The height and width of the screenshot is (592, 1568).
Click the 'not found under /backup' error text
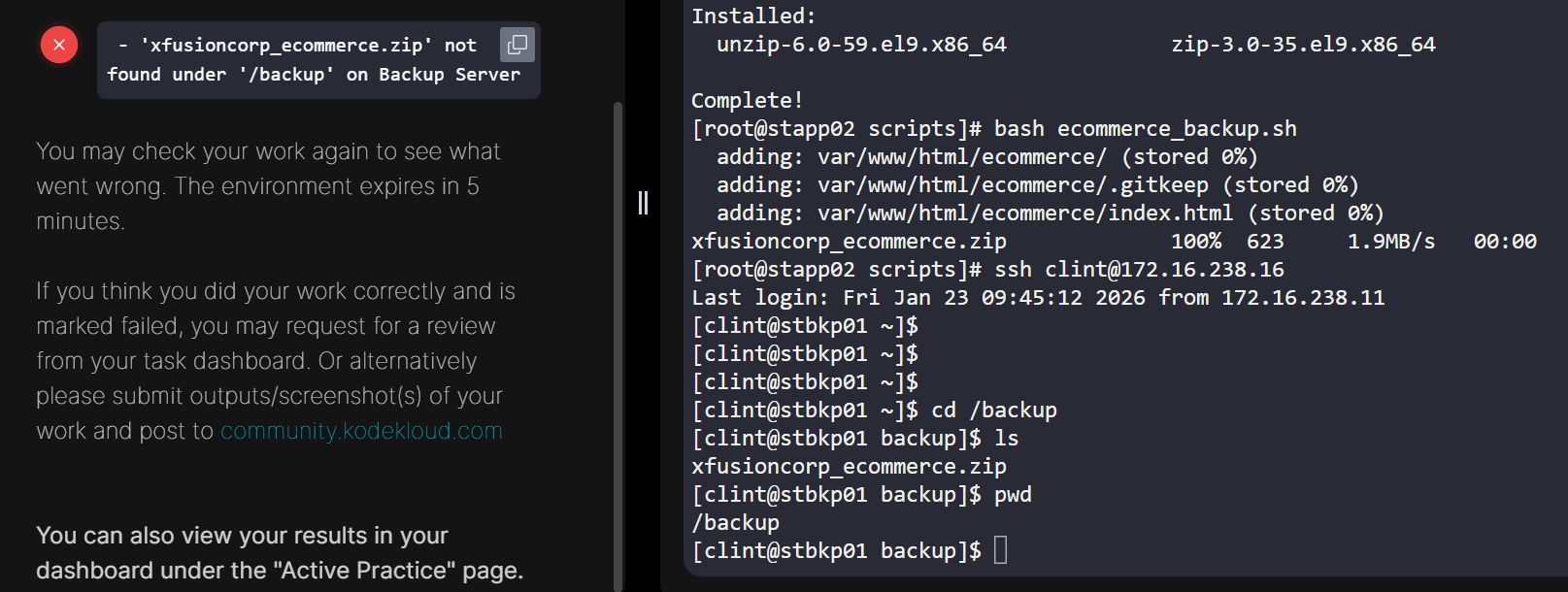point(313,60)
